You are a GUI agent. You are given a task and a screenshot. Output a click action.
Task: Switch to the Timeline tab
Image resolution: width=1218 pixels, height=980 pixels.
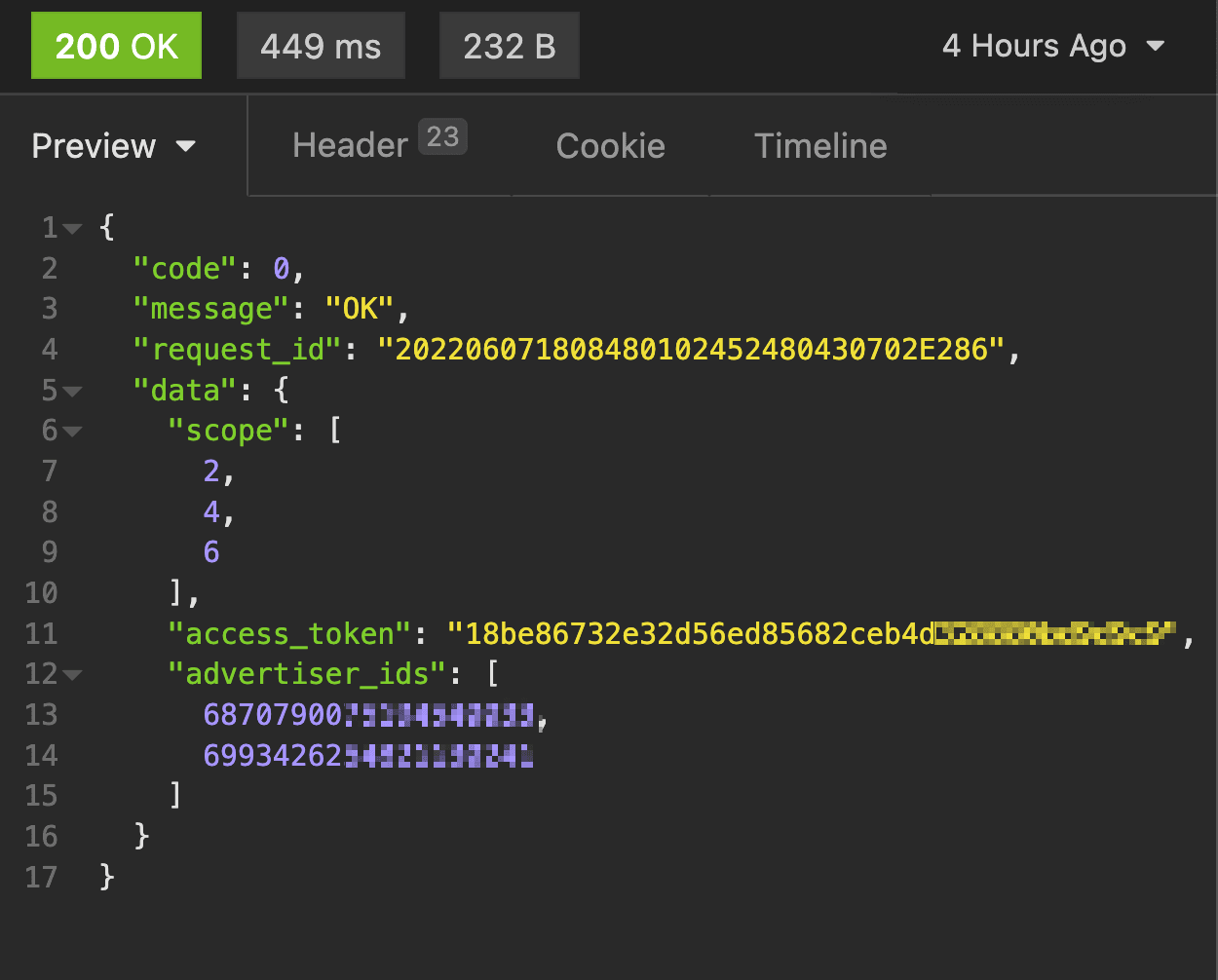click(x=820, y=146)
